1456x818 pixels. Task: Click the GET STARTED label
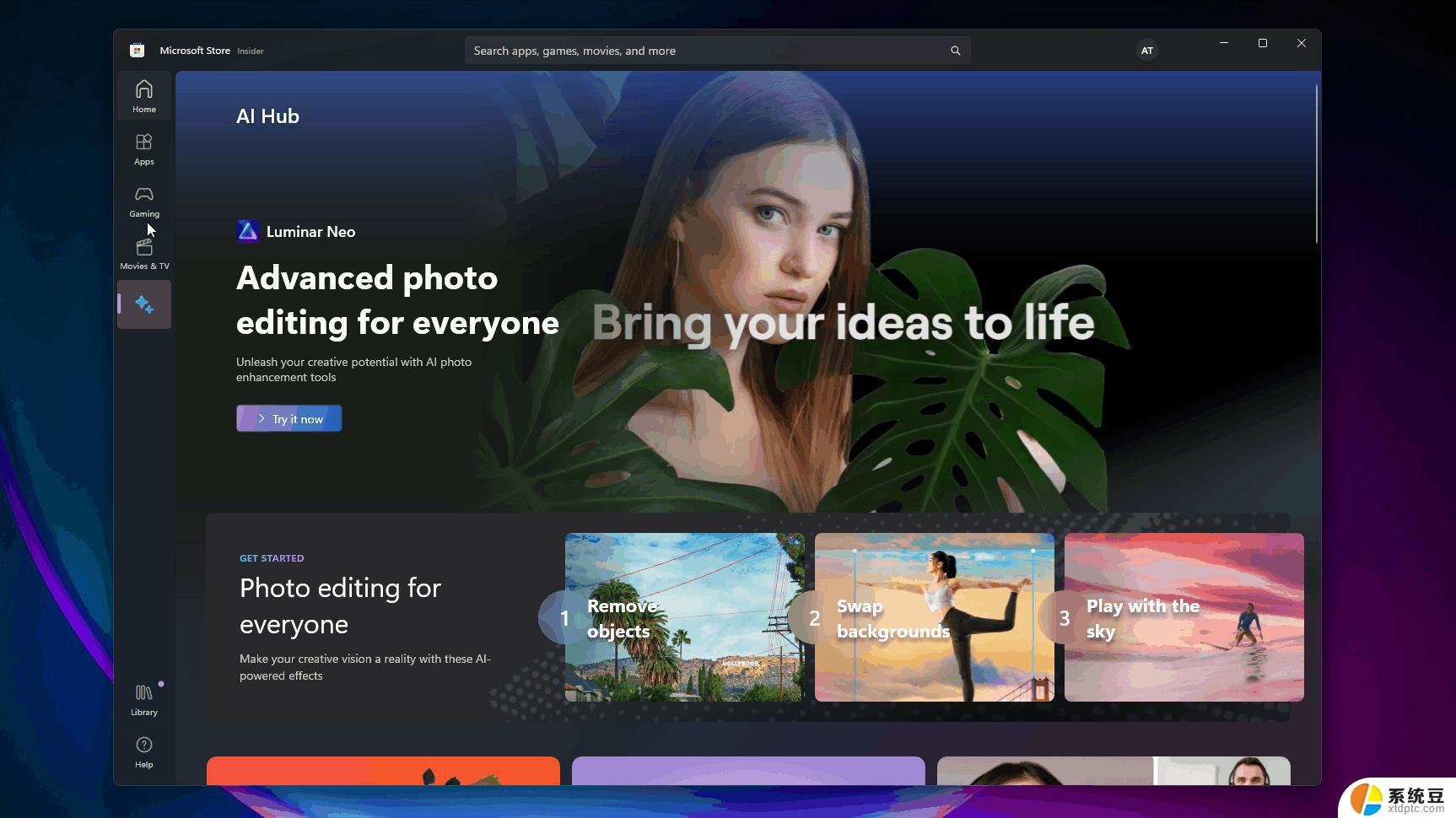(x=272, y=558)
